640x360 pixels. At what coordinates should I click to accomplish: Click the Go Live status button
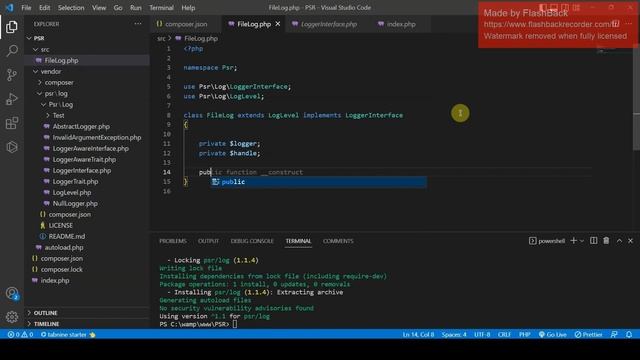(x=552, y=334)
